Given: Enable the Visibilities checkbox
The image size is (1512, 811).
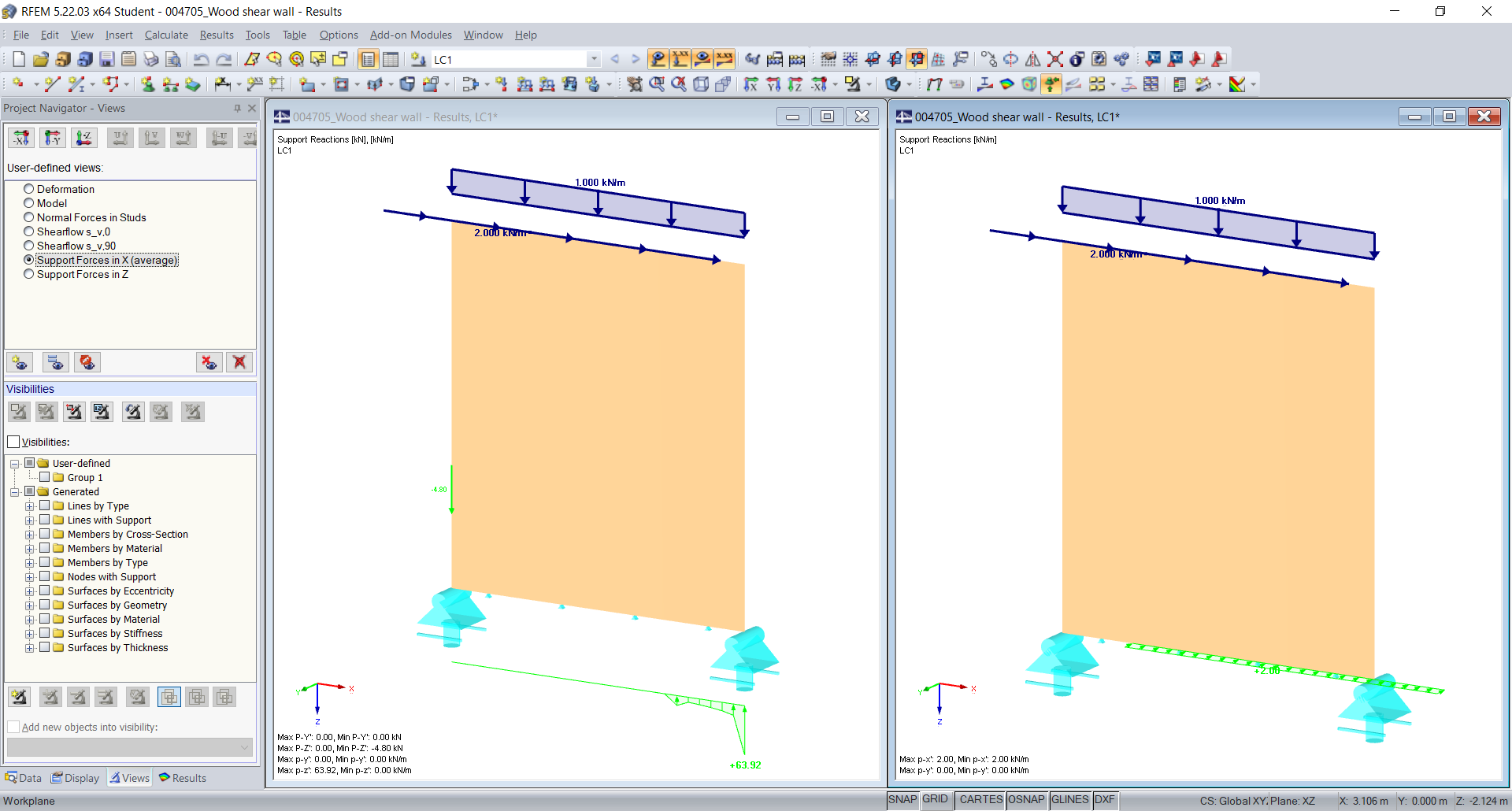Looking at the screenshot, I should pyautogui.click(x=13, y=442).
